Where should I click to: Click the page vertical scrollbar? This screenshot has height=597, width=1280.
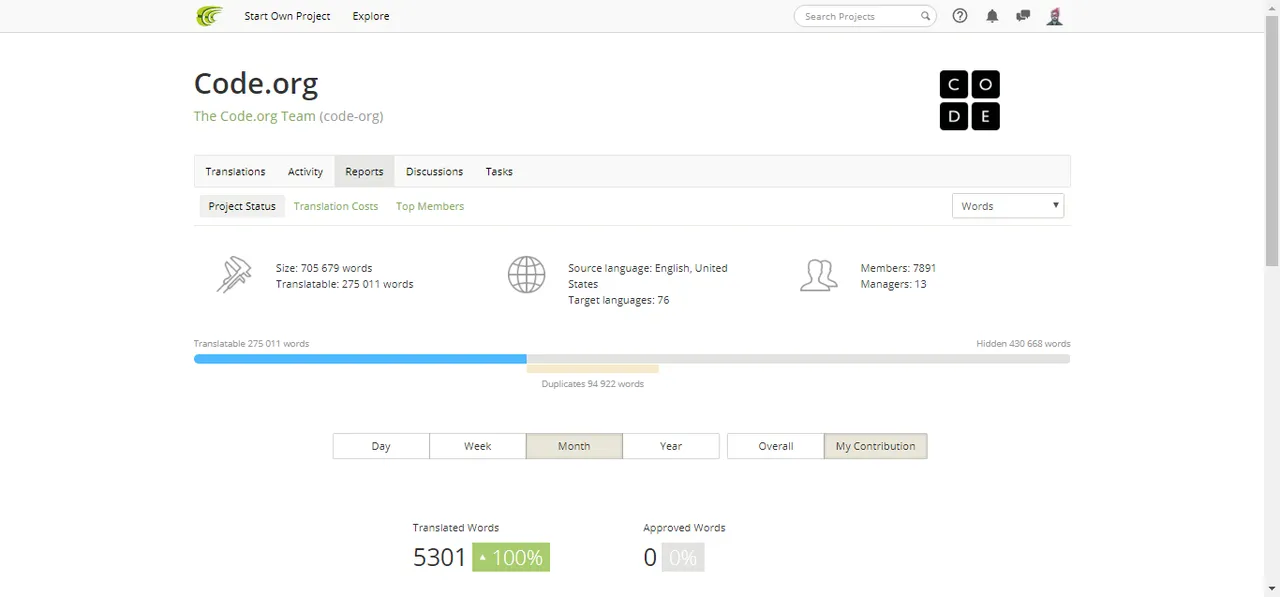point(1272,140)
